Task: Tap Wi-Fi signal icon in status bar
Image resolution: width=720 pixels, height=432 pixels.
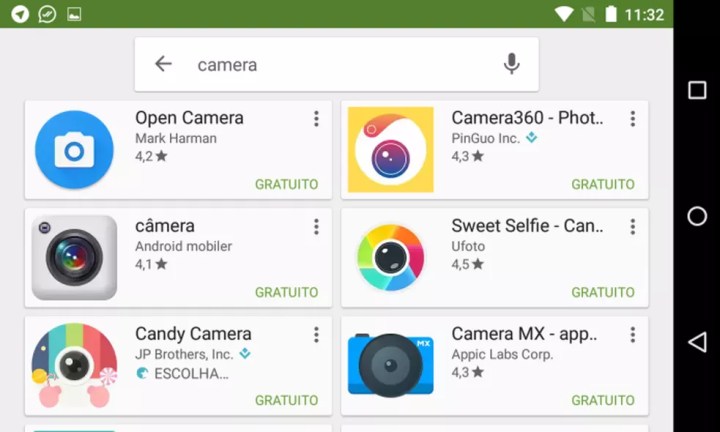Action: pos(564,14)
